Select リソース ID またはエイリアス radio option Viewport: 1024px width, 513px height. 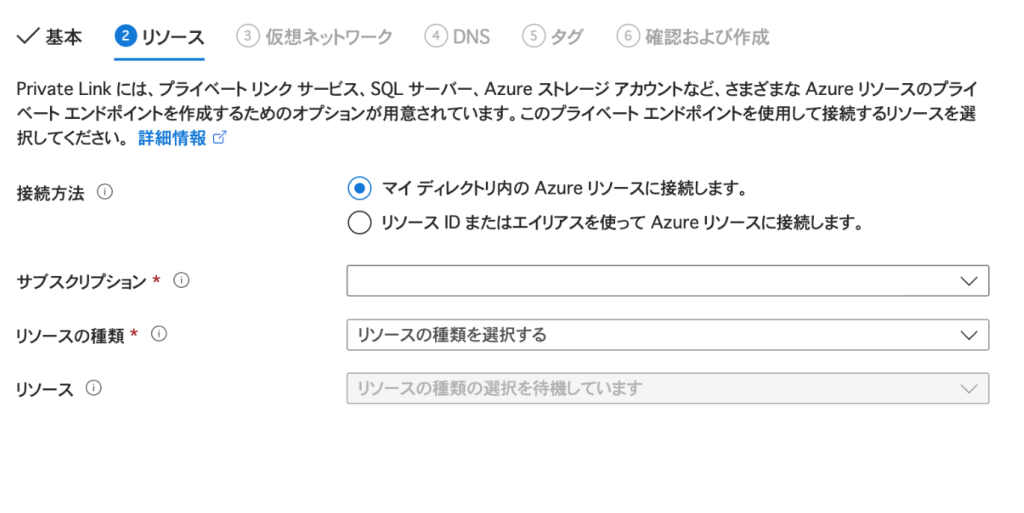click(359, 223)
